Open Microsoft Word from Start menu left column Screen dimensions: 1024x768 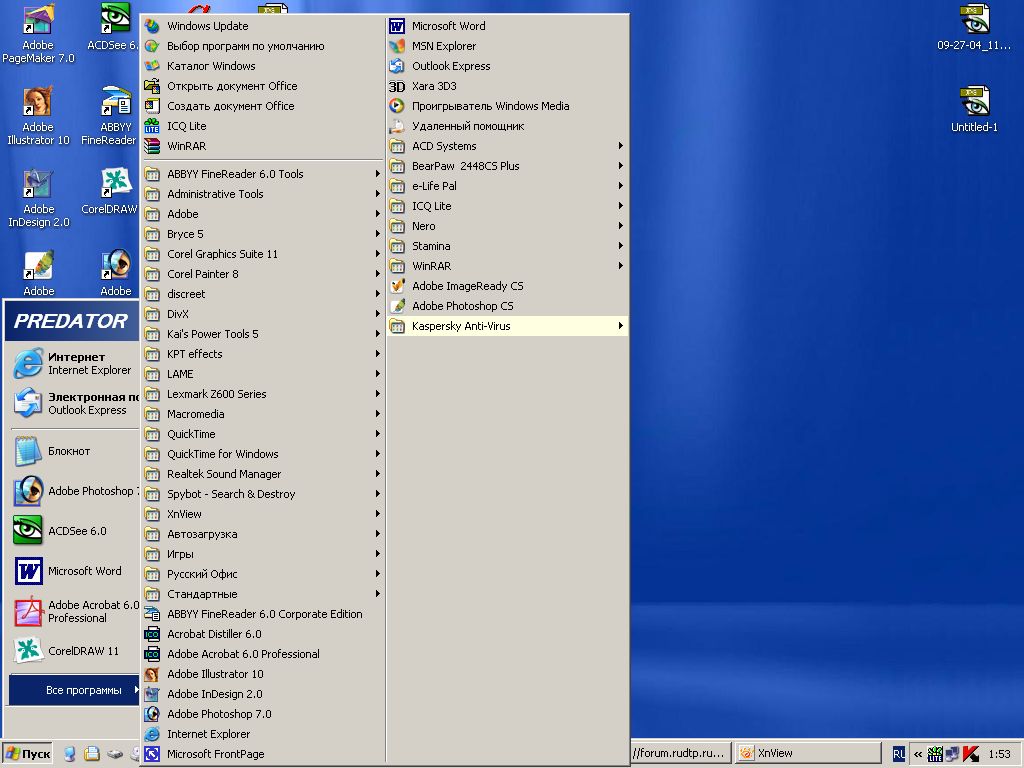click(x=74, y=571)
